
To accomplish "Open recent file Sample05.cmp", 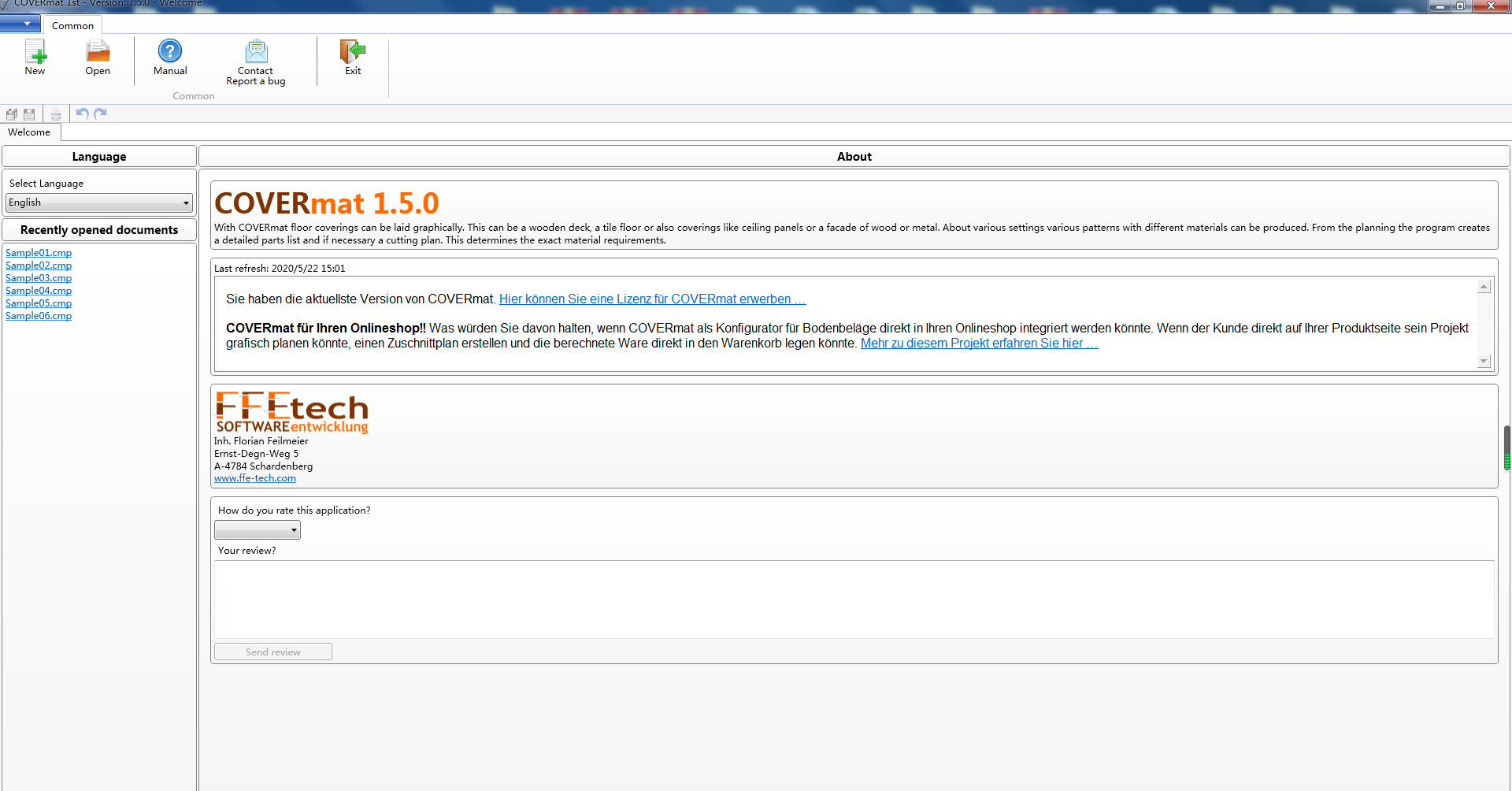I will (x=39, y=303).
